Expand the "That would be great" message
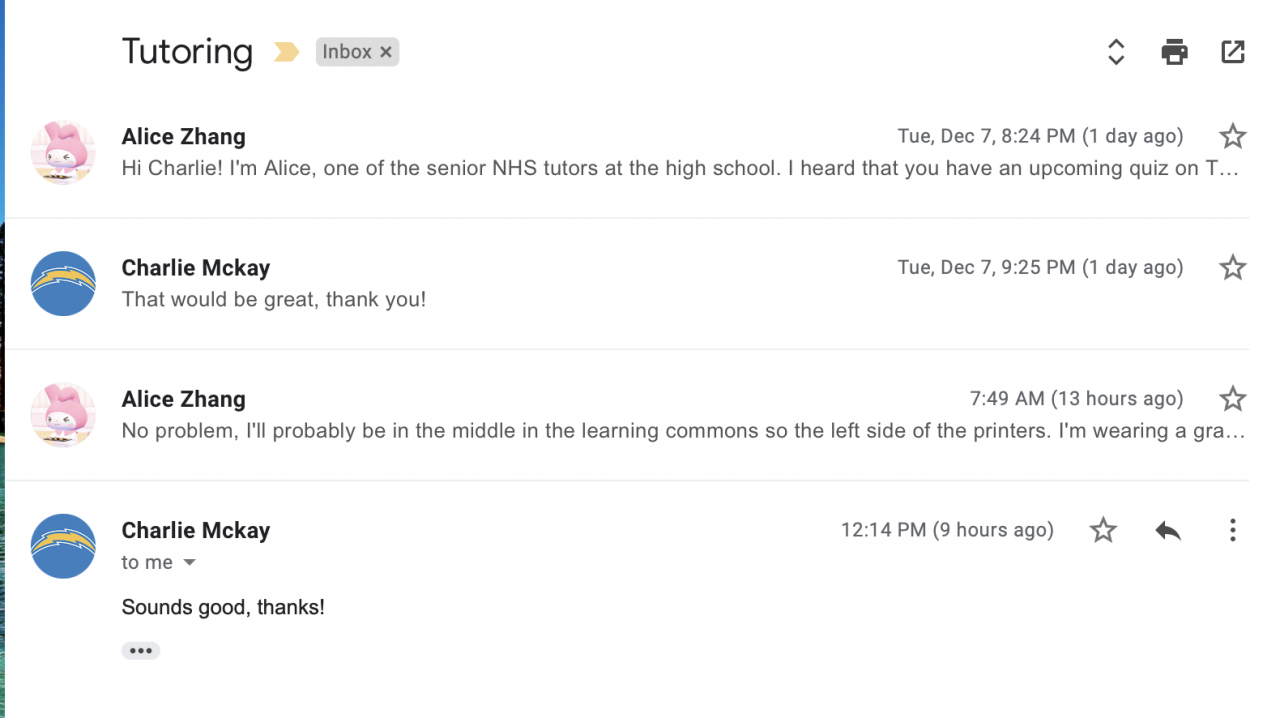Image resolution: width=1280 pixels, height=718 pixels. (274, 299)
